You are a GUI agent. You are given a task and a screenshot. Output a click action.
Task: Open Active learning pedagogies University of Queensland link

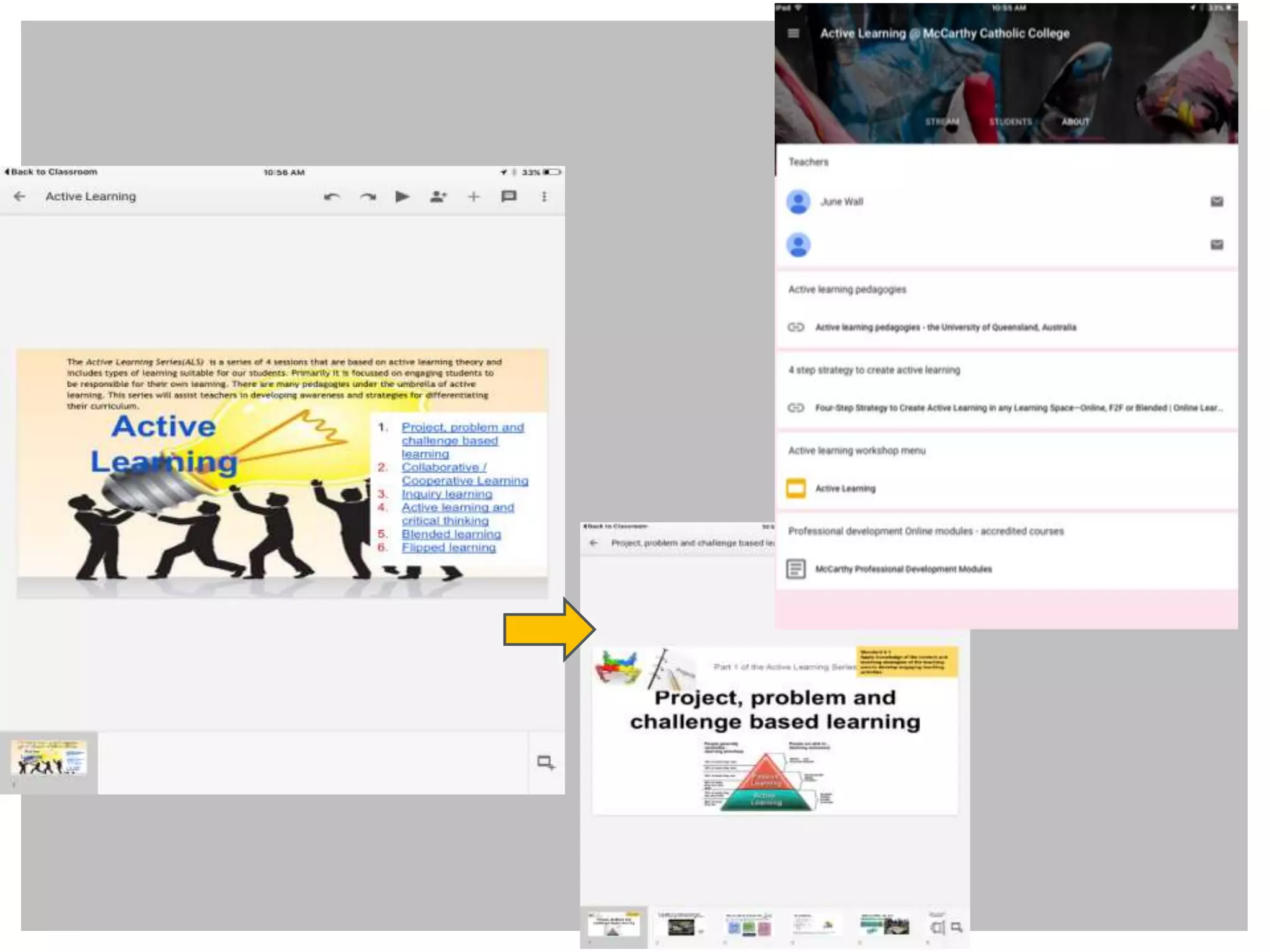click(945, 327)
